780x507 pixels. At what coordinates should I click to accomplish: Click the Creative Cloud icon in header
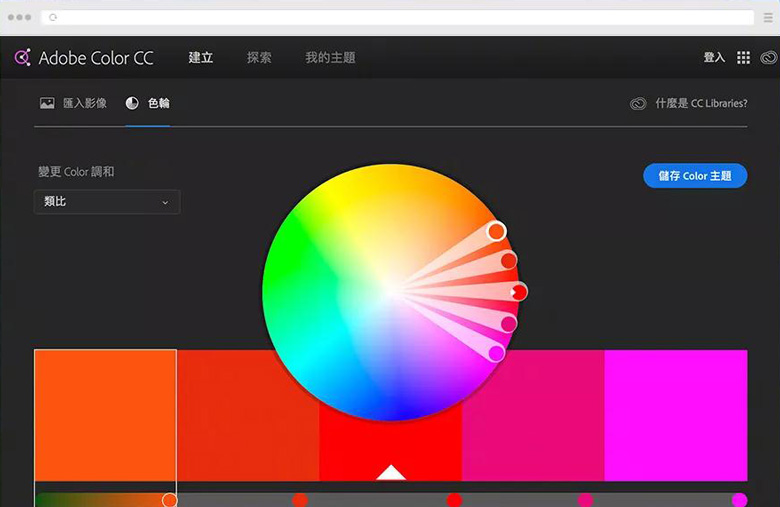click(x=767, y=58)
